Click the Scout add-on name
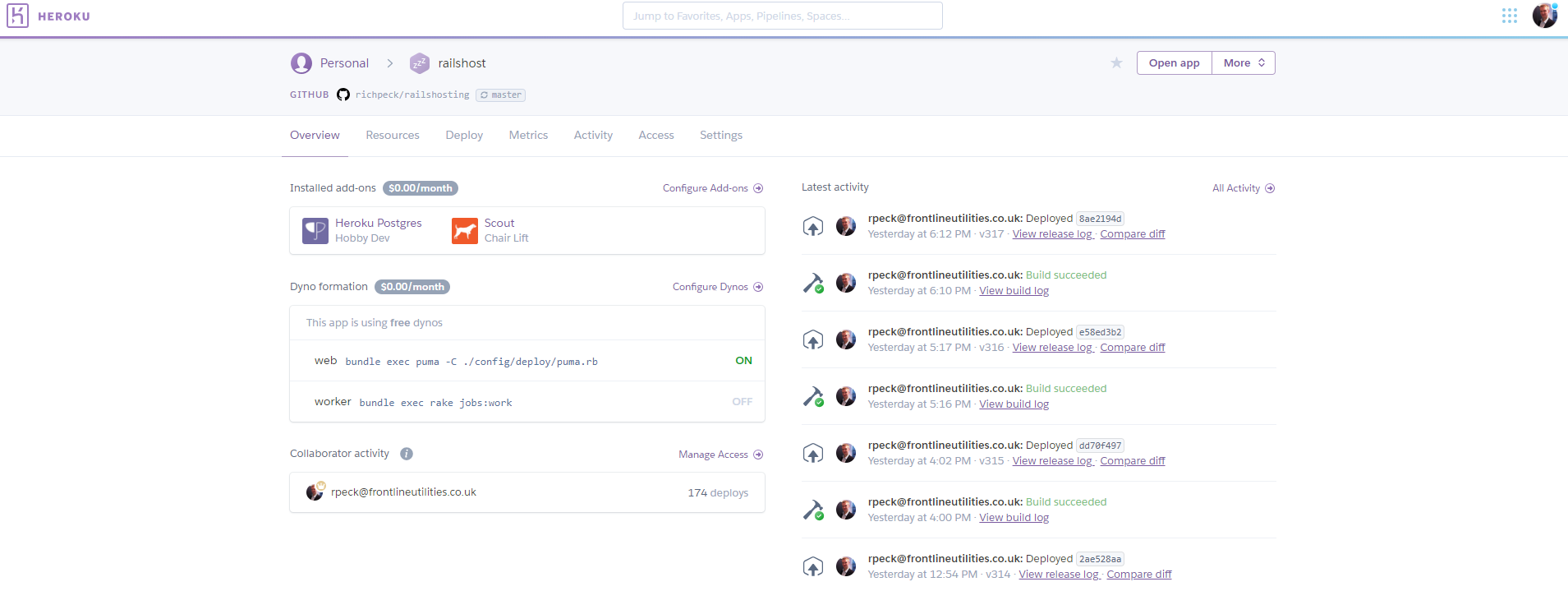Image resolution: width=1568 pixels, height=591 pixels. click(499, 224)
